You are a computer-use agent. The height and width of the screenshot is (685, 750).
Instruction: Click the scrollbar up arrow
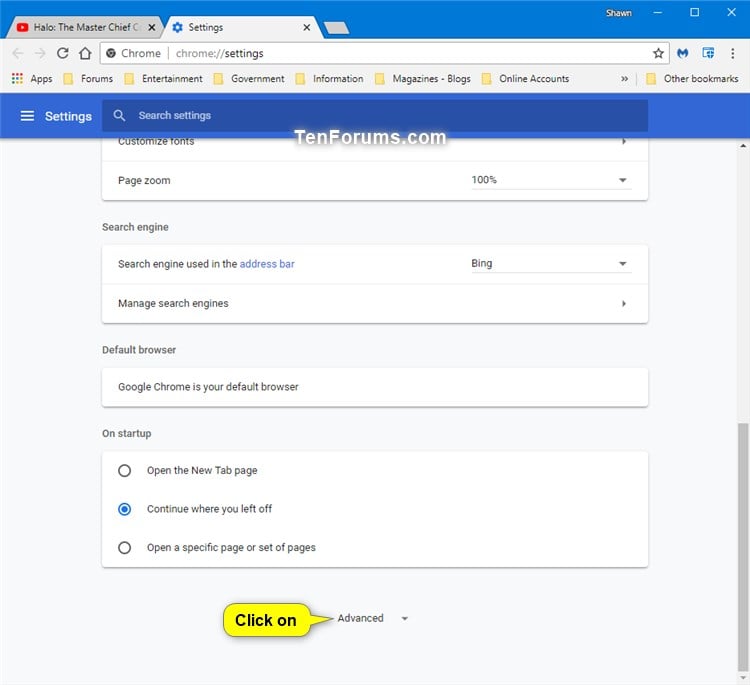(x=742, y=146)
